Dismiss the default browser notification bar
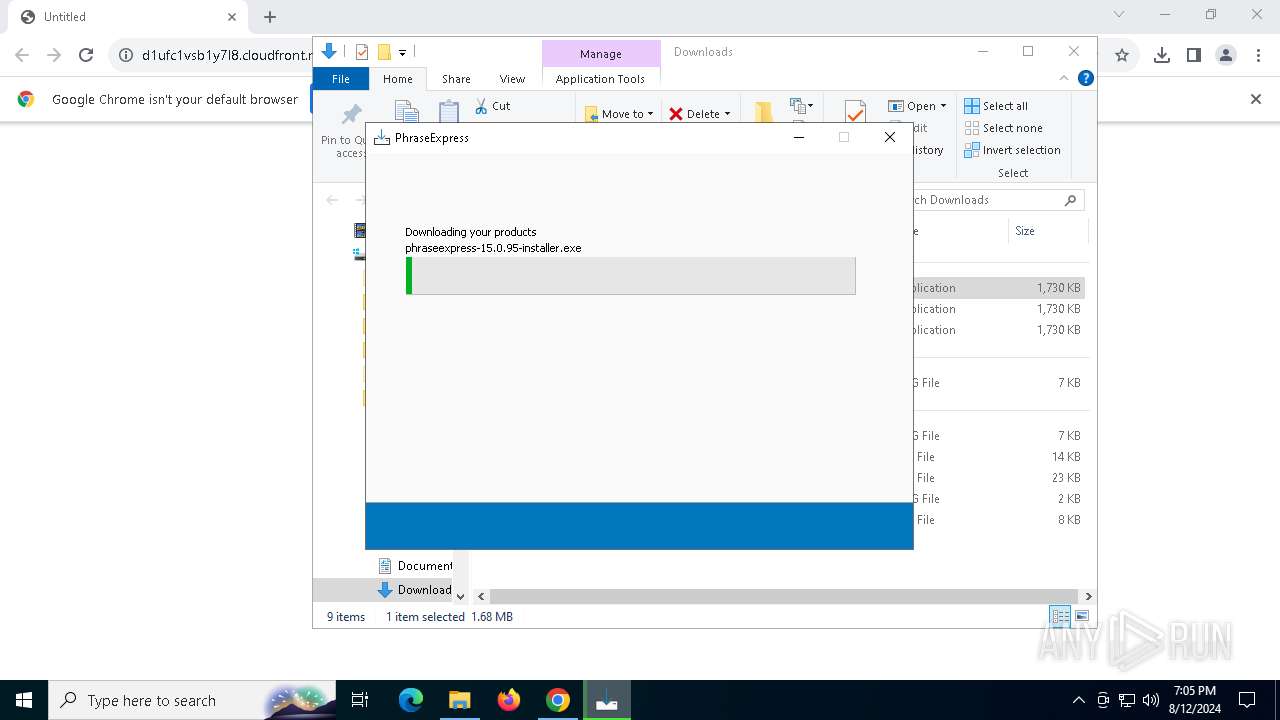This screenshot has width=1280, height=720. click(1256, 99)
